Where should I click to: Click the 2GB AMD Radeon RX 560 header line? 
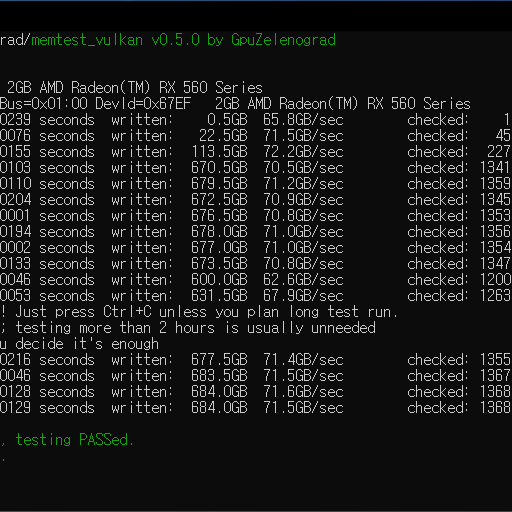pos(135,88)
